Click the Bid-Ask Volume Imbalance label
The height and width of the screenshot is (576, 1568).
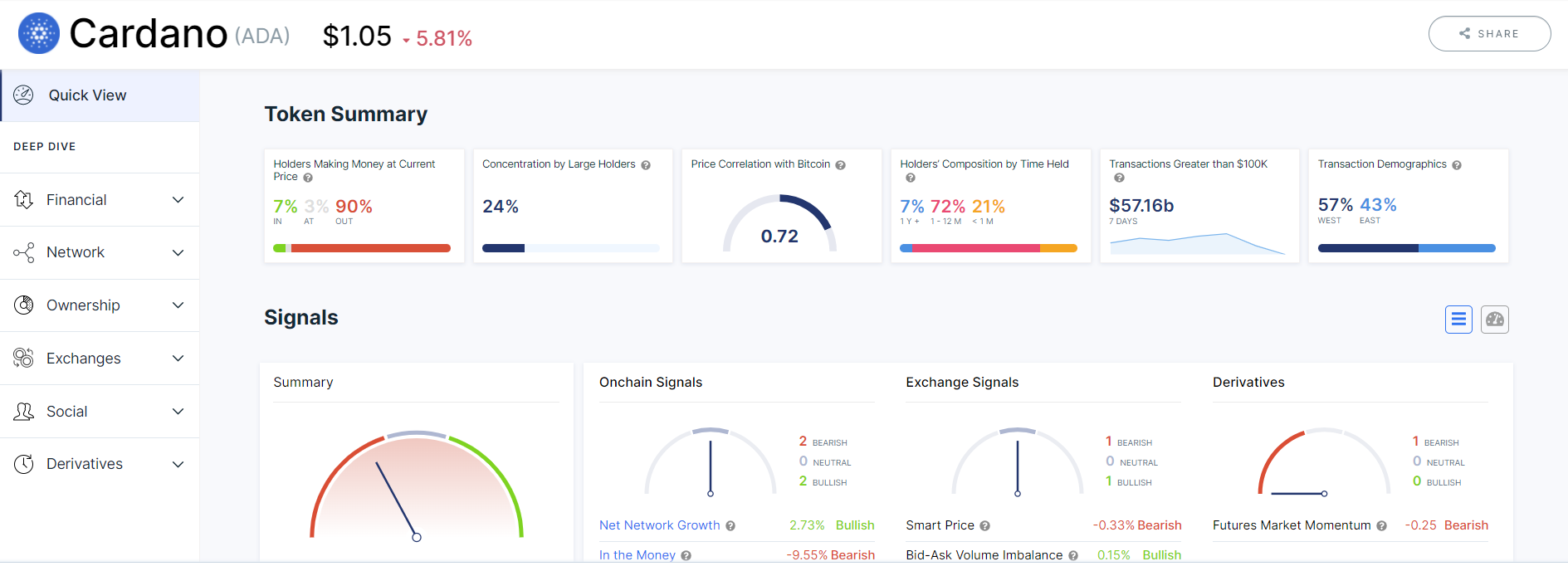(984, 555)
